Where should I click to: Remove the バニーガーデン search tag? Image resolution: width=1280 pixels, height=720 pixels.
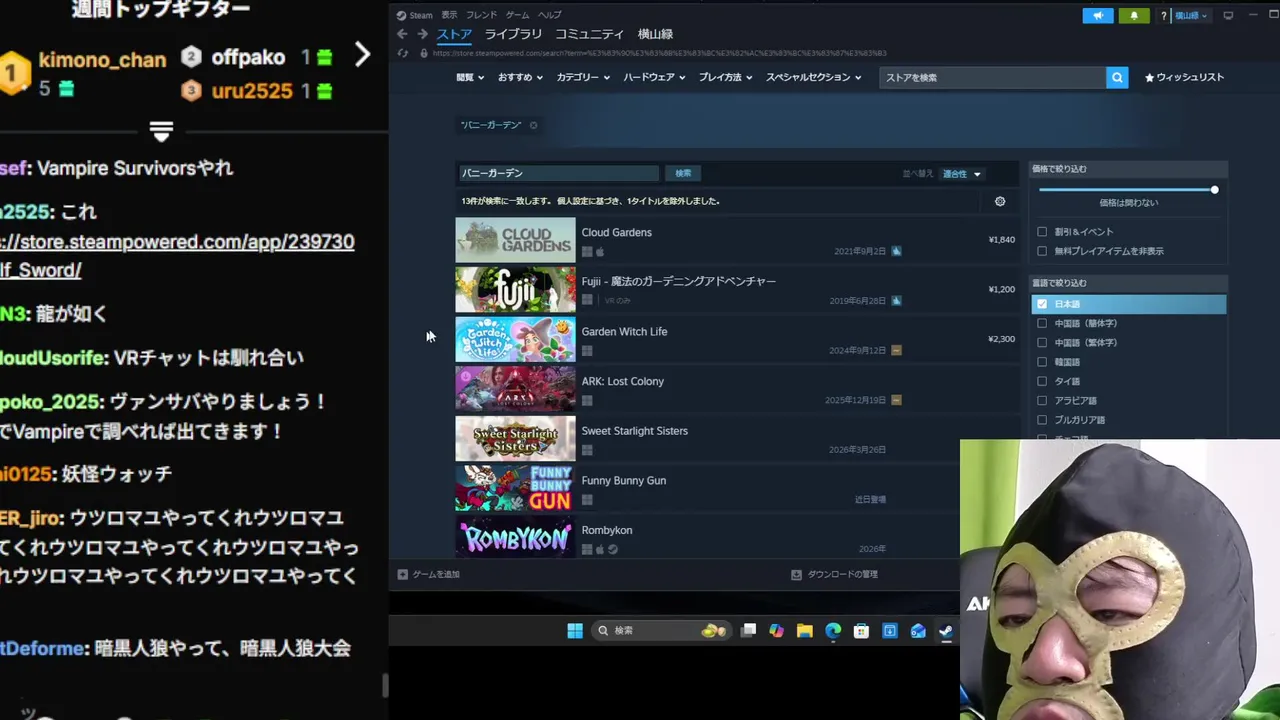(x=533, y=125)
